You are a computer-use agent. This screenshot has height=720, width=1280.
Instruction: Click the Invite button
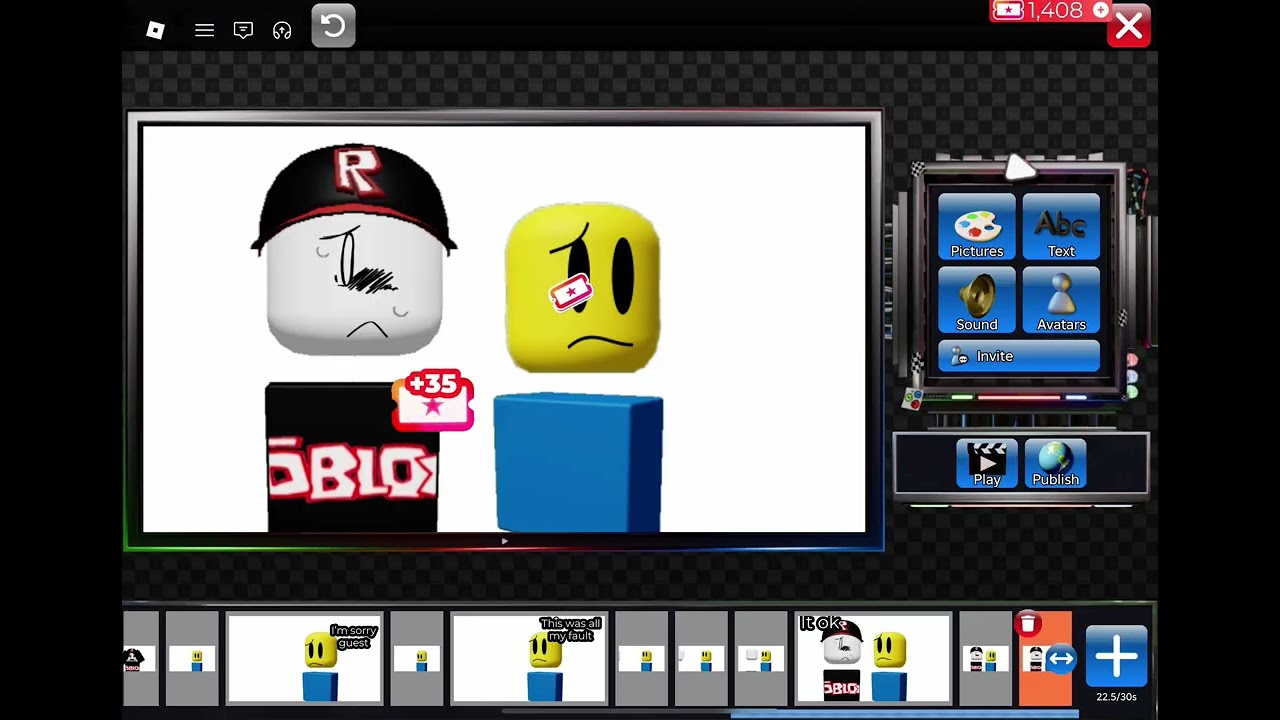[x=1019, y=356]
